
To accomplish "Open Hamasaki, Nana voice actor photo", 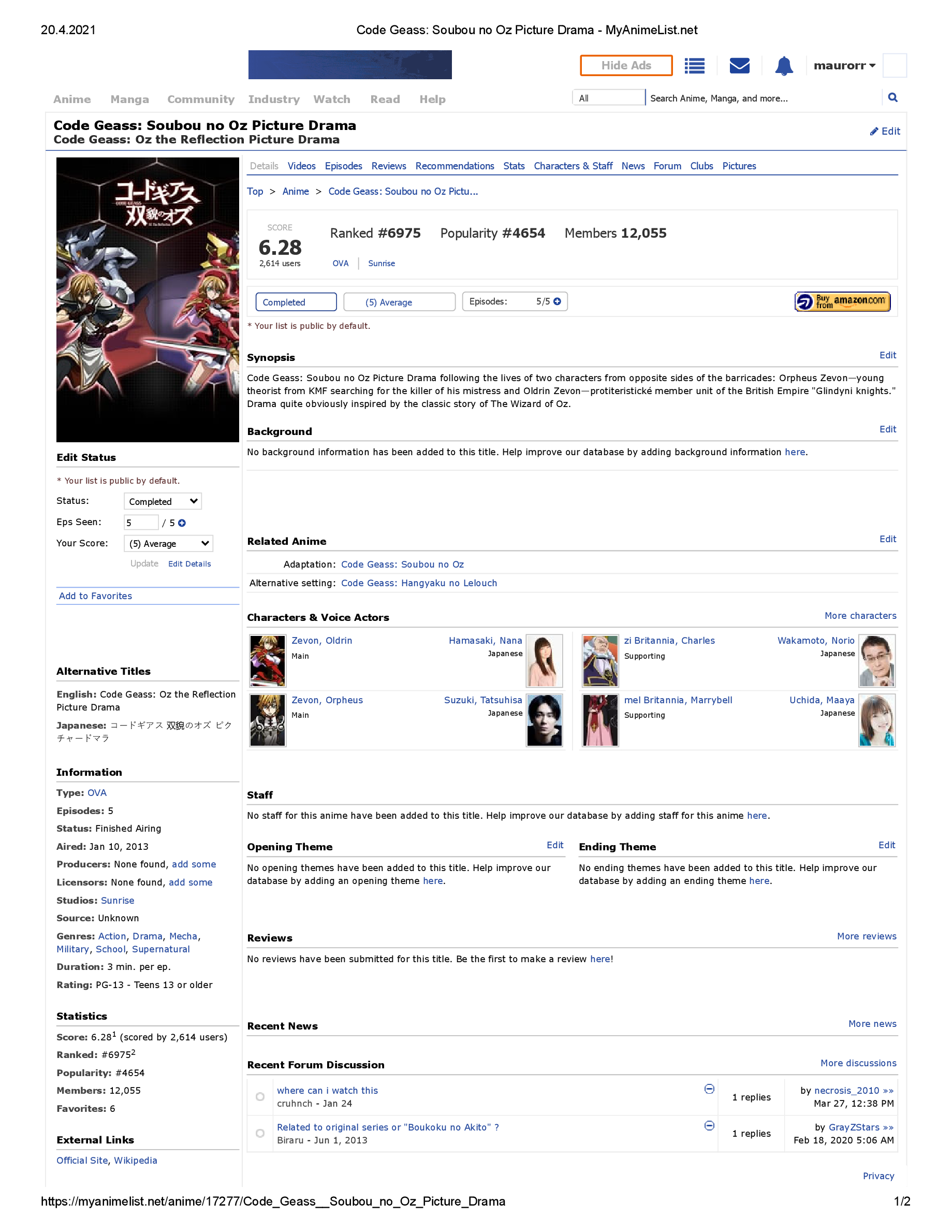I will coord(544,661).
